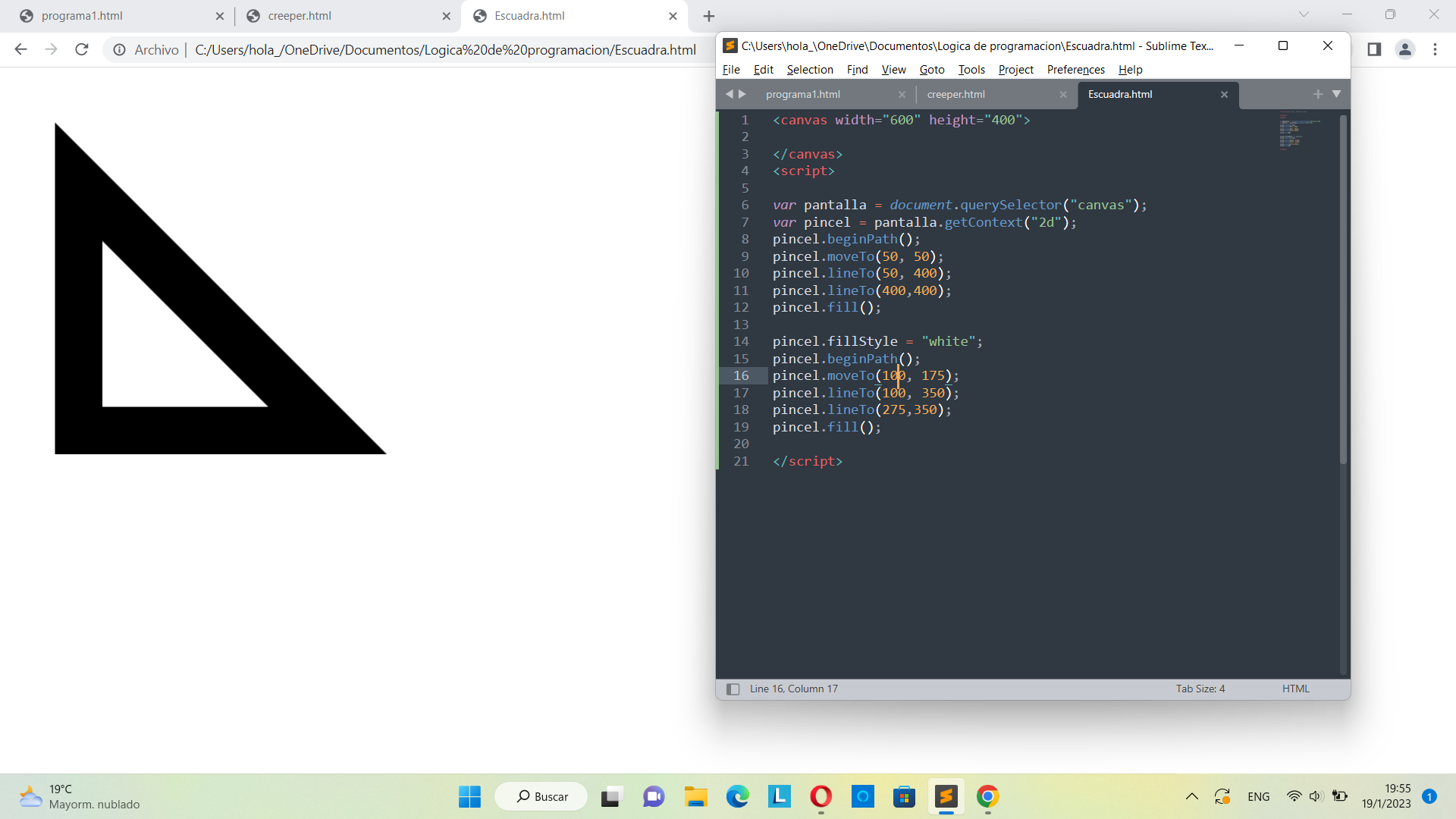Screen dimensions: 1456x819
Task: Close the programa1.html tab in Sublime
Action: click(902, 95)
